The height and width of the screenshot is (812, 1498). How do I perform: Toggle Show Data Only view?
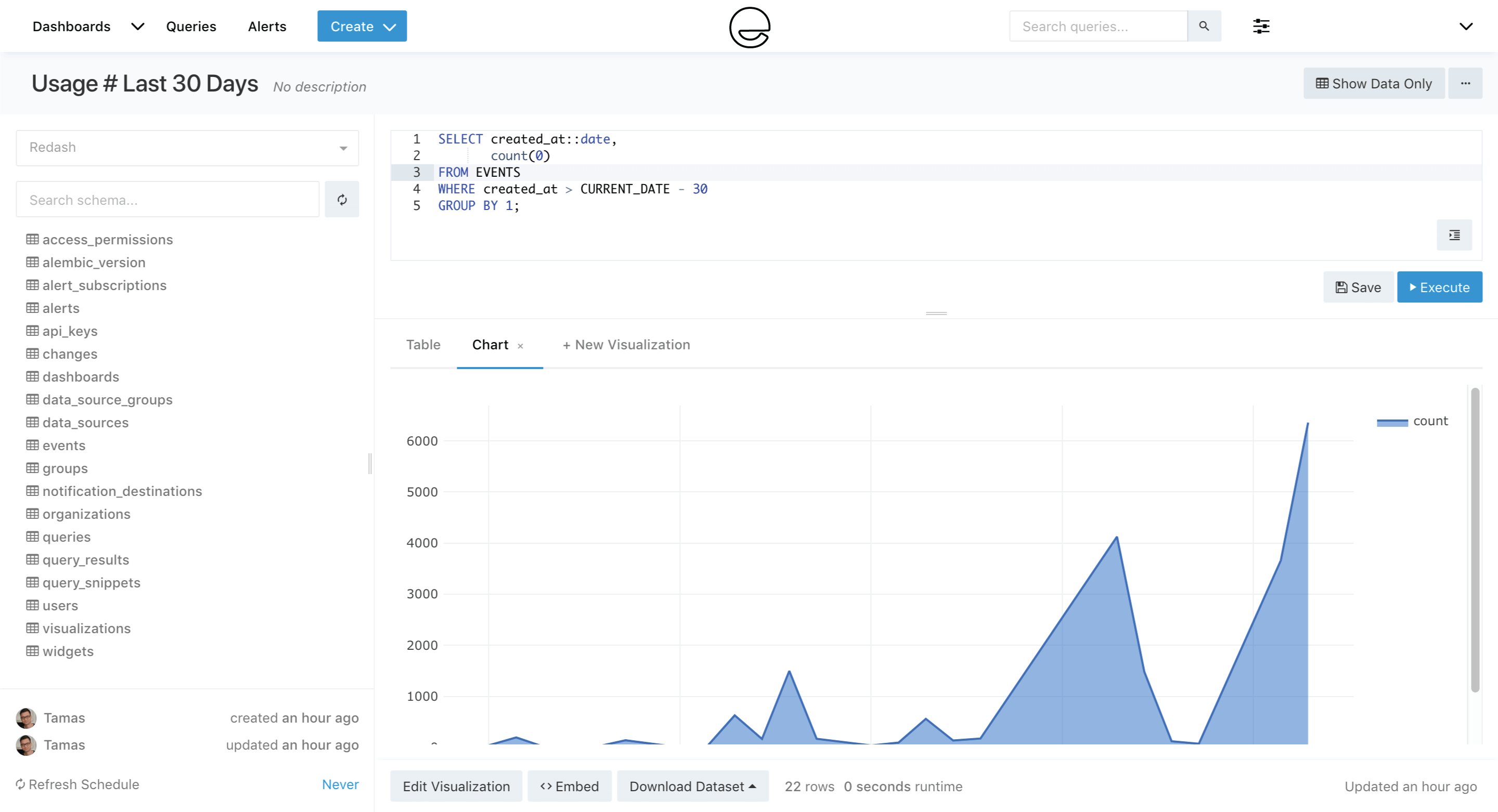1374,83
